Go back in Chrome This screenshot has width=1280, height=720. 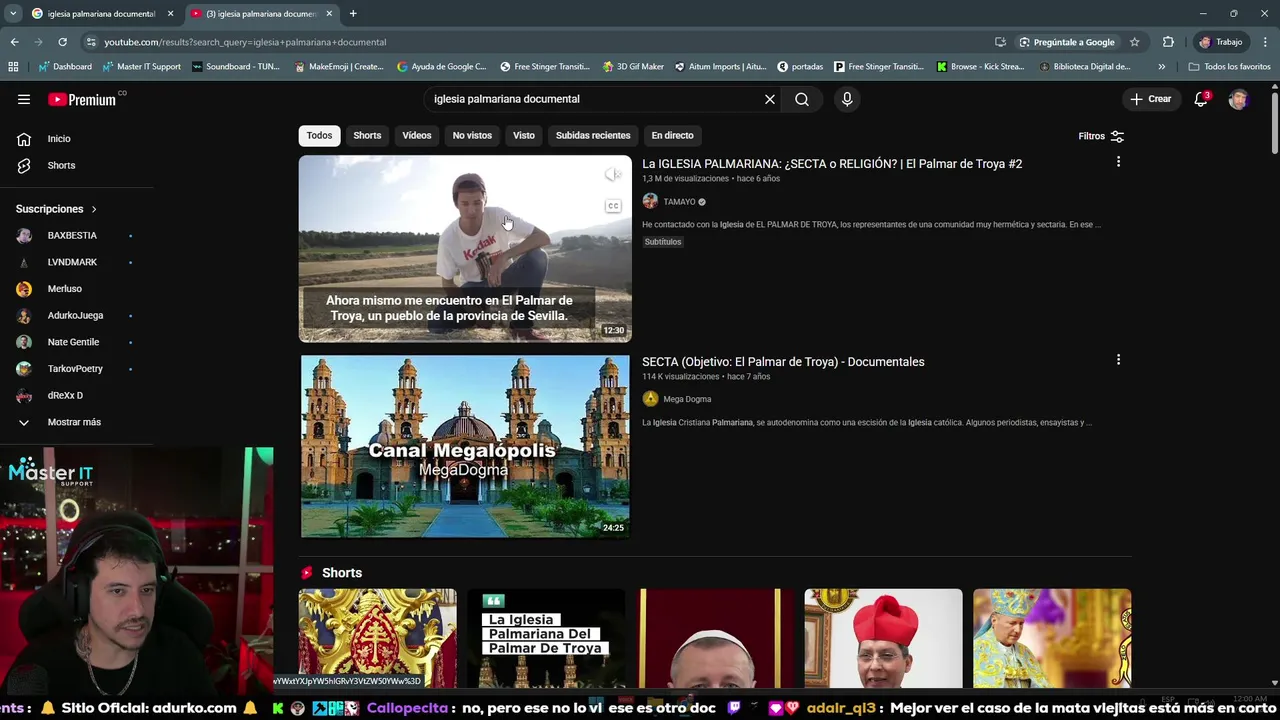pyautogui.click(x=14, y=42)
